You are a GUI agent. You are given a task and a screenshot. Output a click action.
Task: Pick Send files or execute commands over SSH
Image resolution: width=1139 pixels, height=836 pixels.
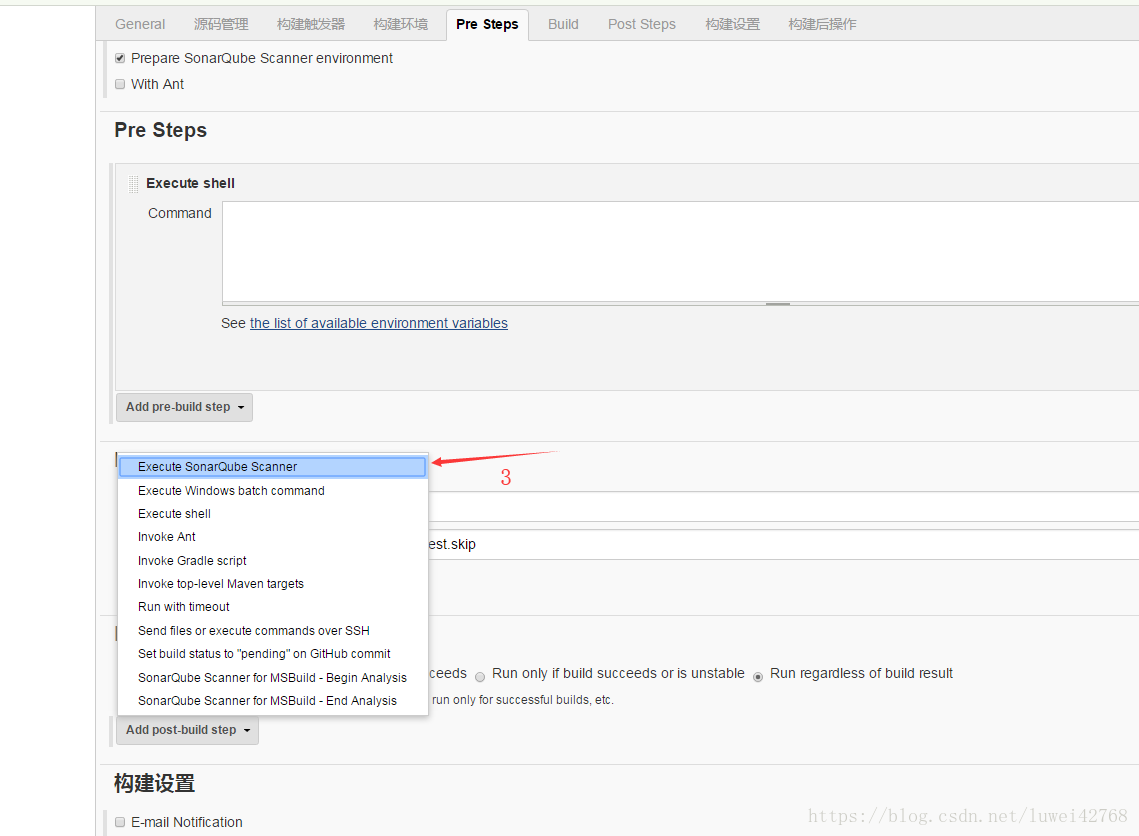coord(272,630)
